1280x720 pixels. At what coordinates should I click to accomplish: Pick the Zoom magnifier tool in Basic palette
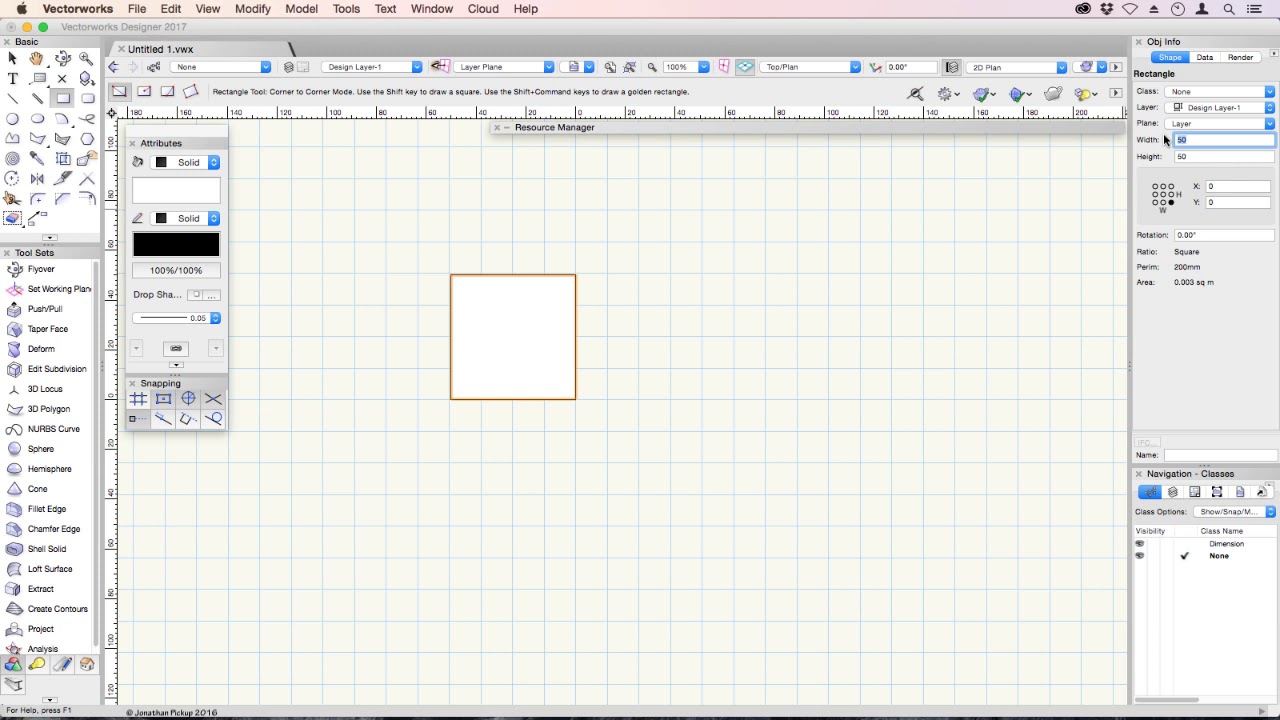[87, 59]
